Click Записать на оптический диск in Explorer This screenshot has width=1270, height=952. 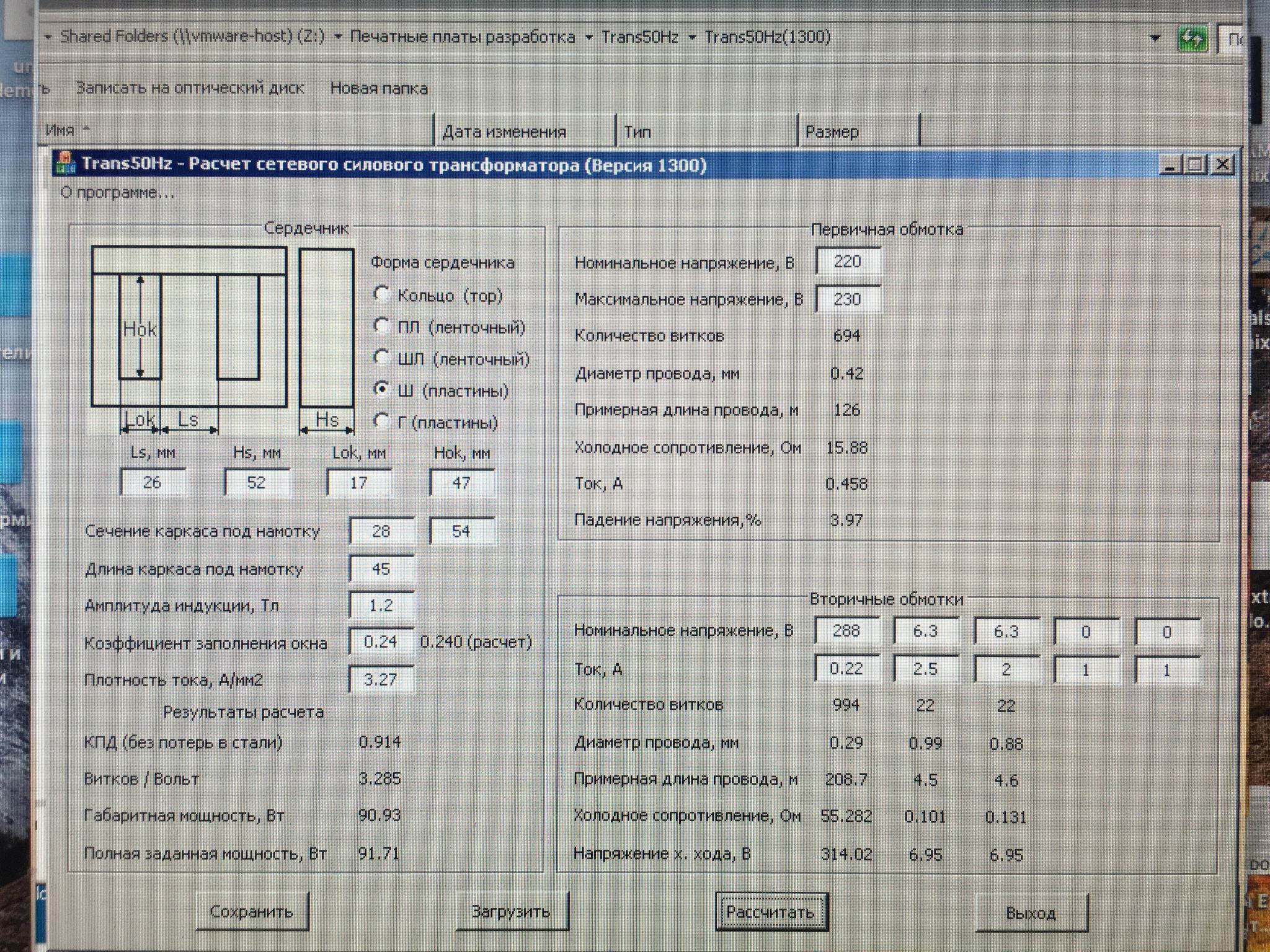[x=190, y=88]
